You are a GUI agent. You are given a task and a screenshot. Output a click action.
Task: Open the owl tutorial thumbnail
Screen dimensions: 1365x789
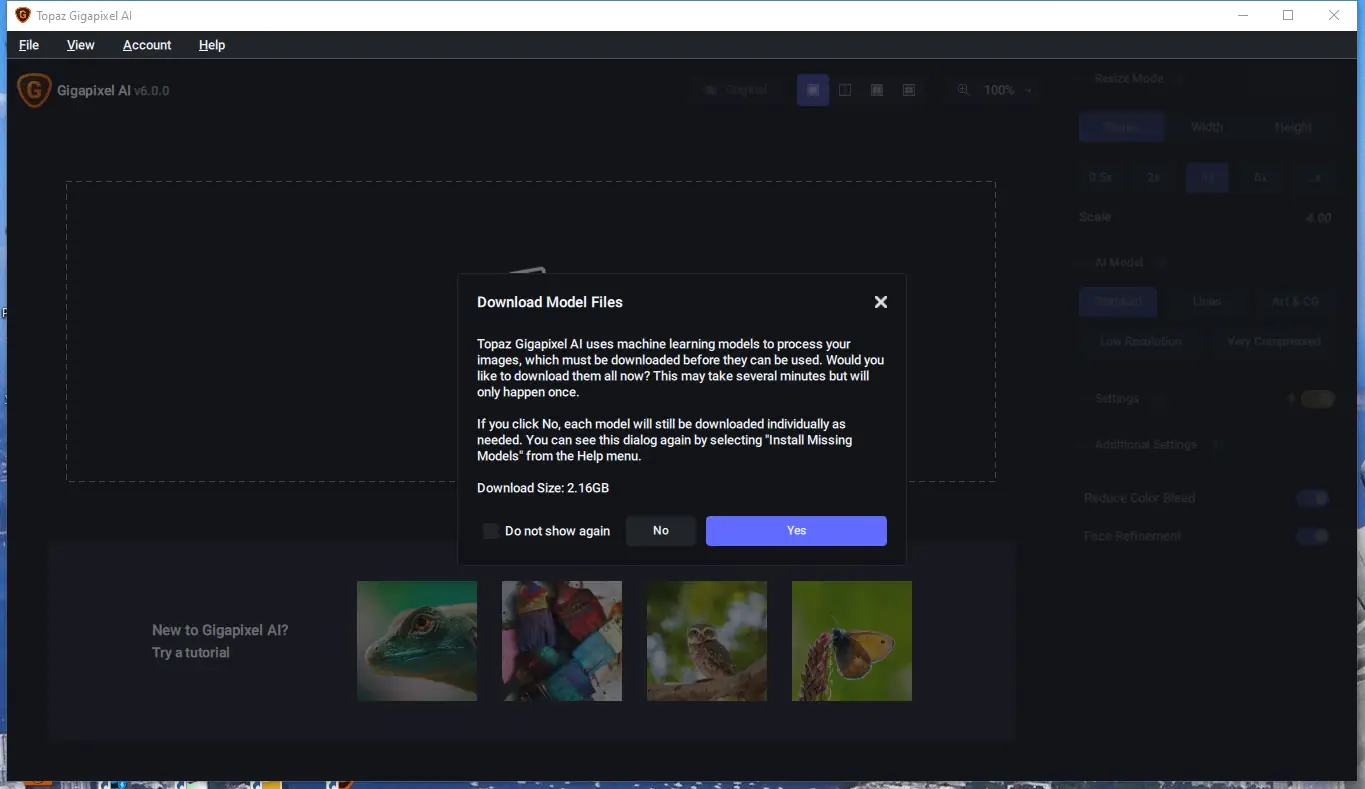(707, 641)
